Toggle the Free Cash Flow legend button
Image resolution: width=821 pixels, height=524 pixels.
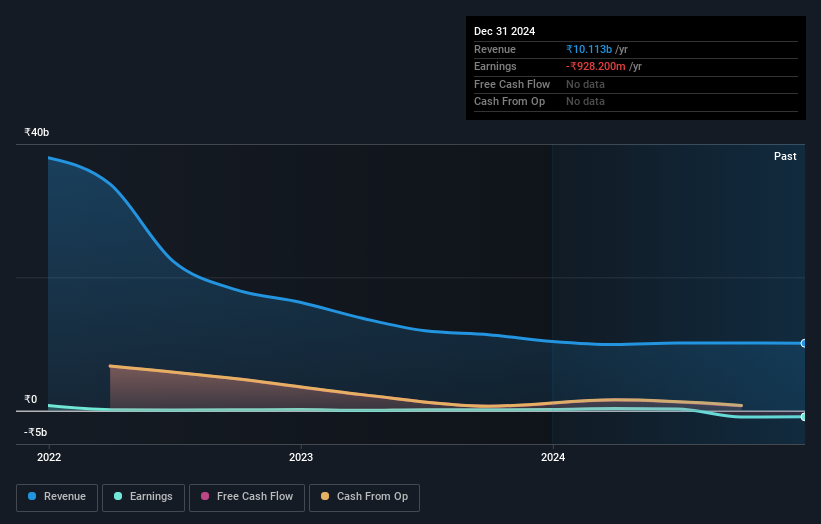pos(247,497)
